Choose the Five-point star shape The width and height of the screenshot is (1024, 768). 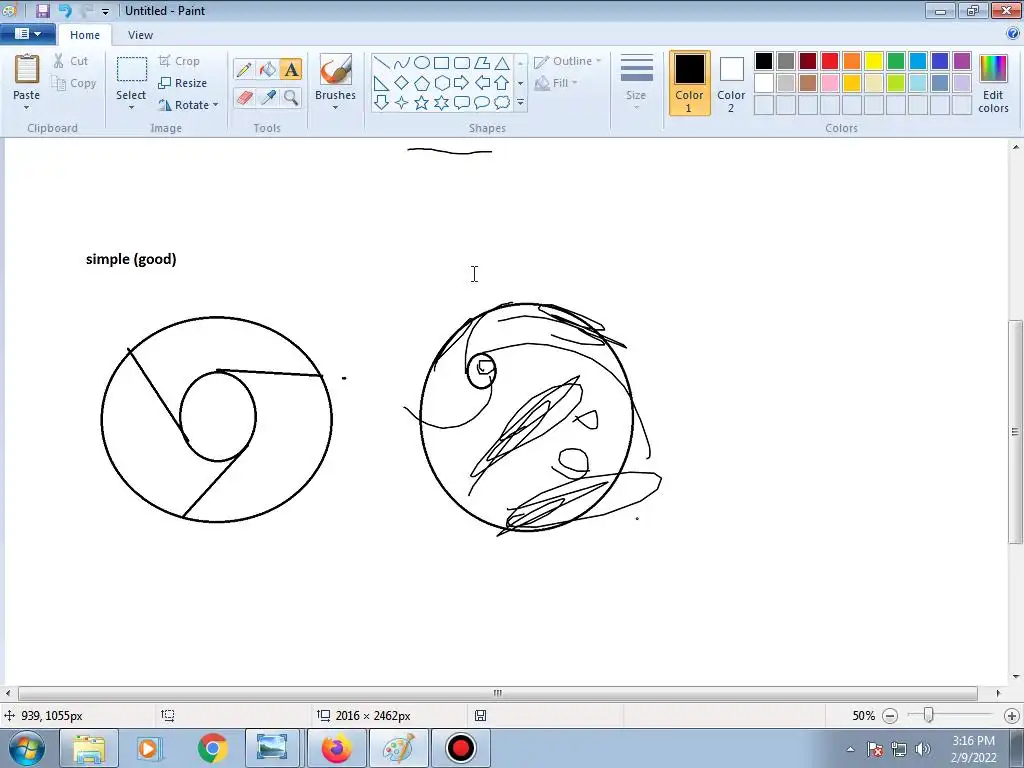click(422, 103)
